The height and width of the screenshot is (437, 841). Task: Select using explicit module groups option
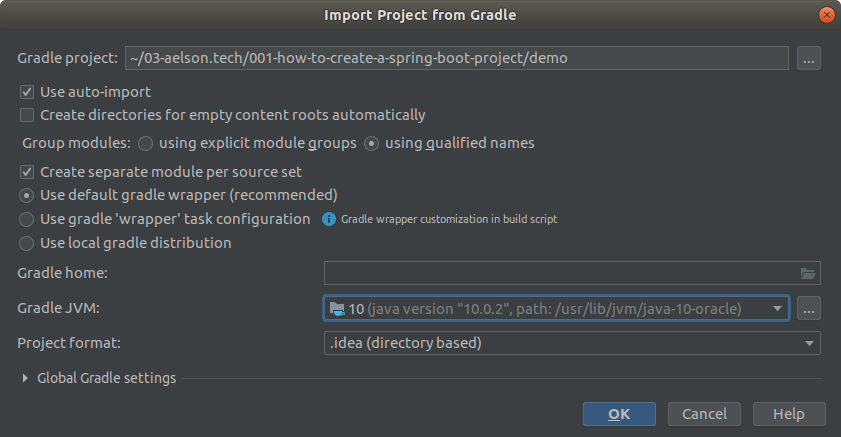[x=146, y=143]
